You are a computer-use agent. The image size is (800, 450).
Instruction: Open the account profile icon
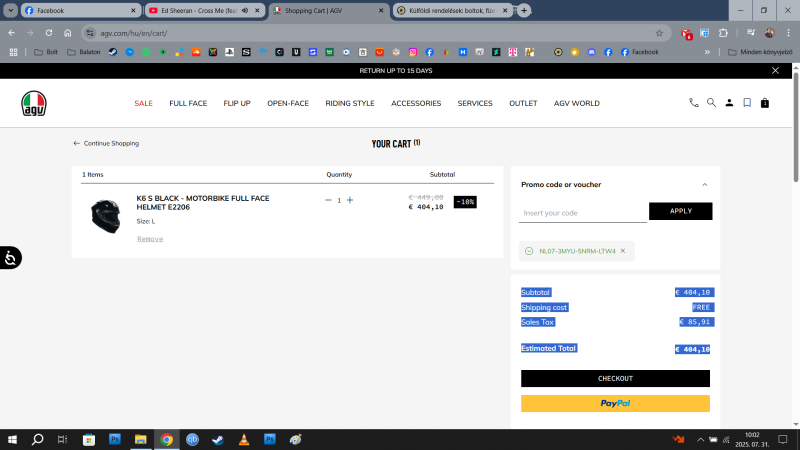coord(729,103)
